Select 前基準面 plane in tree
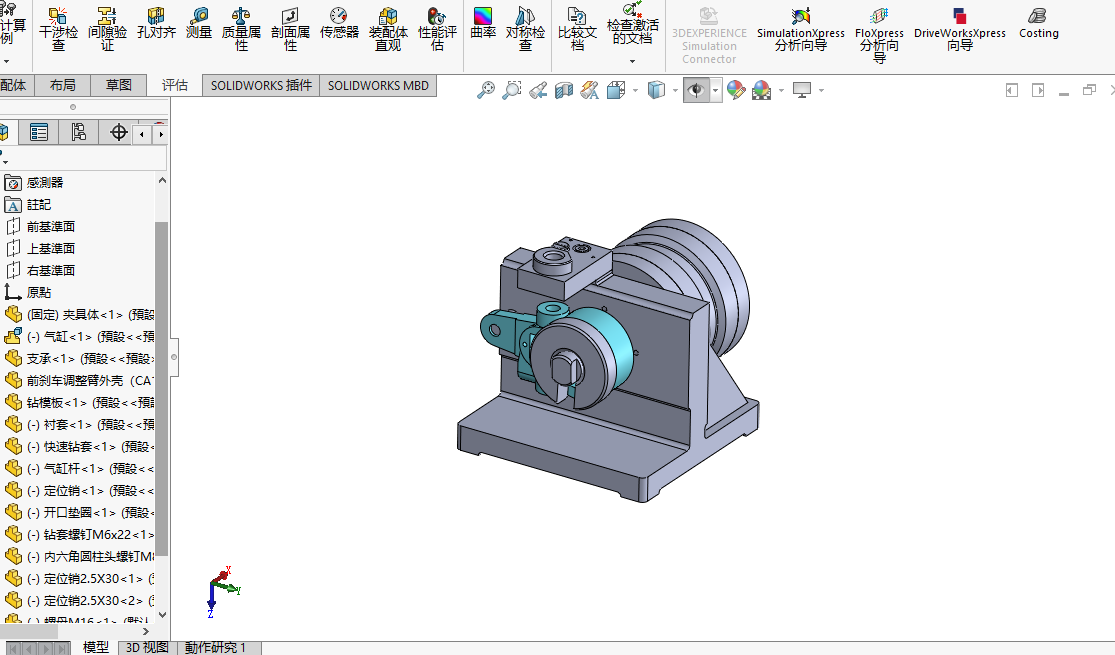The image size is (1115, 655). tap(50, 227)
